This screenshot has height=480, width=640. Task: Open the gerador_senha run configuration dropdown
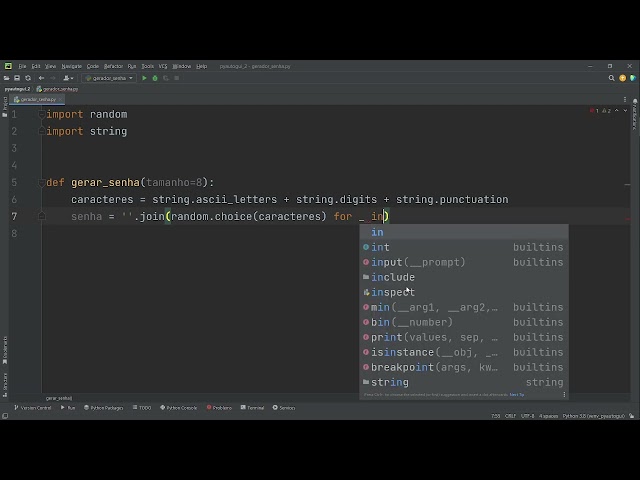tap(109, 78)
